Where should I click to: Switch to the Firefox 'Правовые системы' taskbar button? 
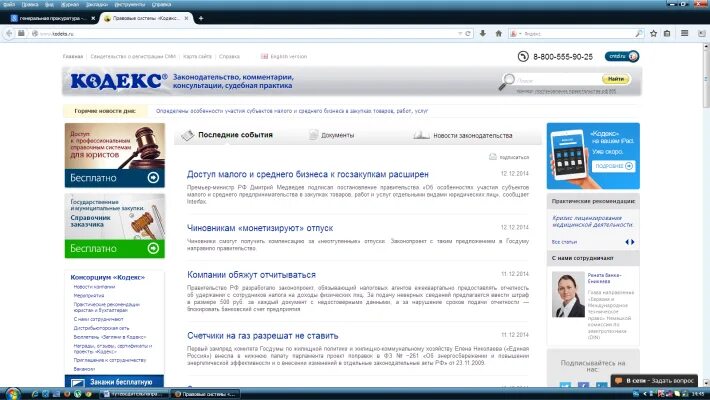click(205, 394)
